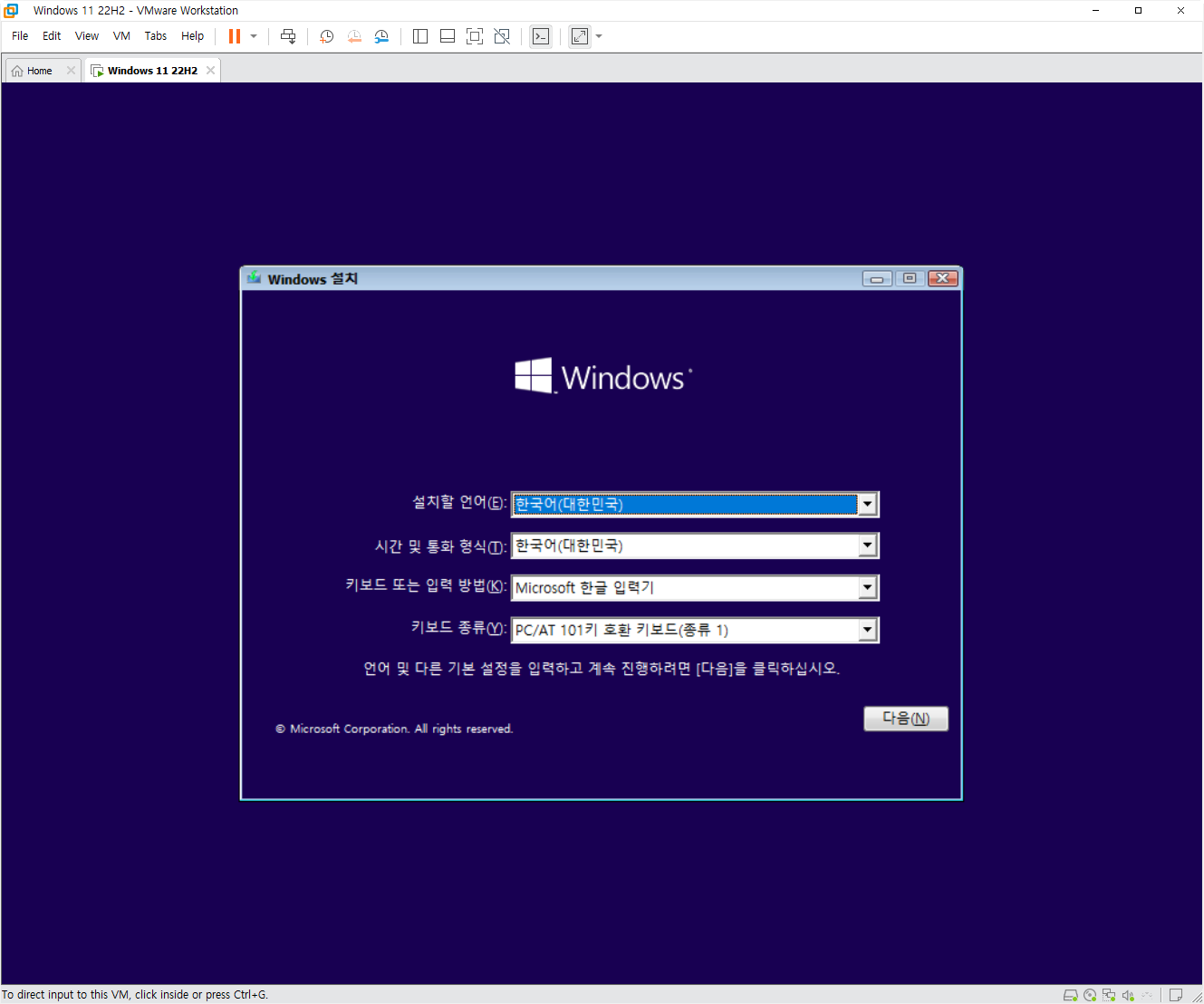Open the Help menu
This screenshot has height=1004, width=1204.
coord(192,36)
